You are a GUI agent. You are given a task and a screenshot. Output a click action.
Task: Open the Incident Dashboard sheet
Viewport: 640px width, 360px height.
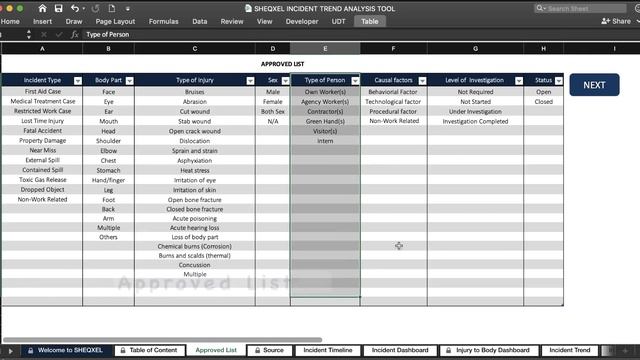pos(400,350)
